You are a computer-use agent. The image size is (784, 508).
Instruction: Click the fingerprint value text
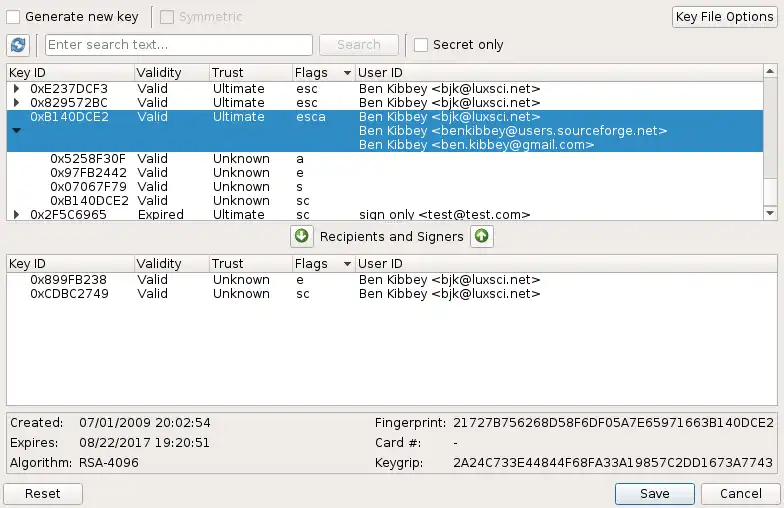[x=614, y=423]
